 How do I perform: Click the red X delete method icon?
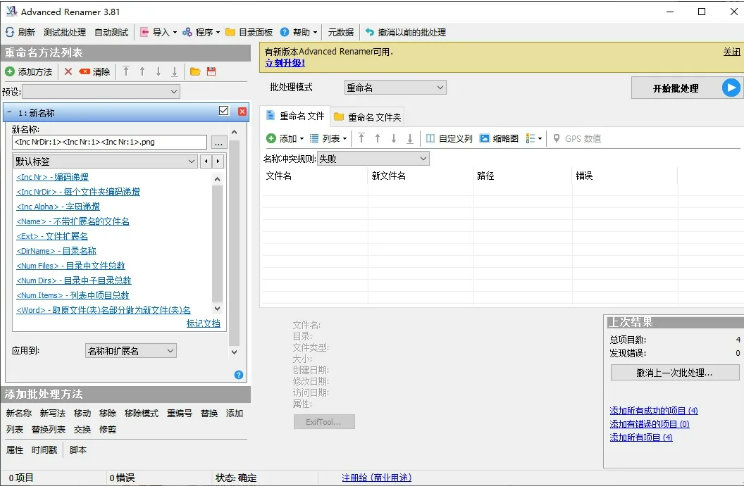click(68, 72)
